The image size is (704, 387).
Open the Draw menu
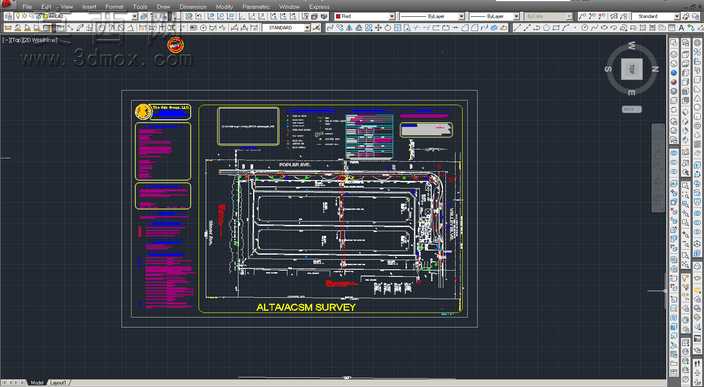(x=163, y=7)
